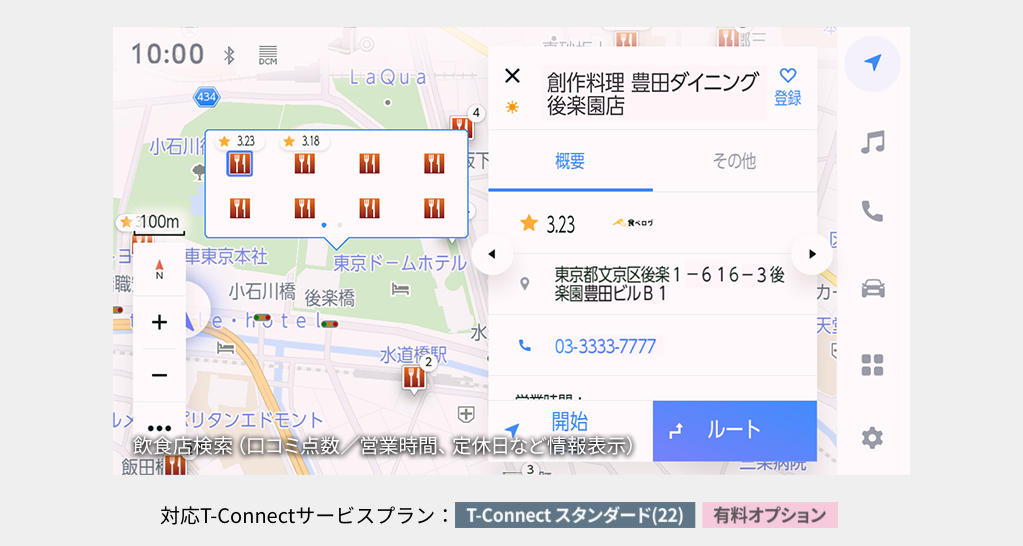Register favorite with heart 登録 icon
The width and height of the screenshot is (1023, 546).
(x=787, y=87)
